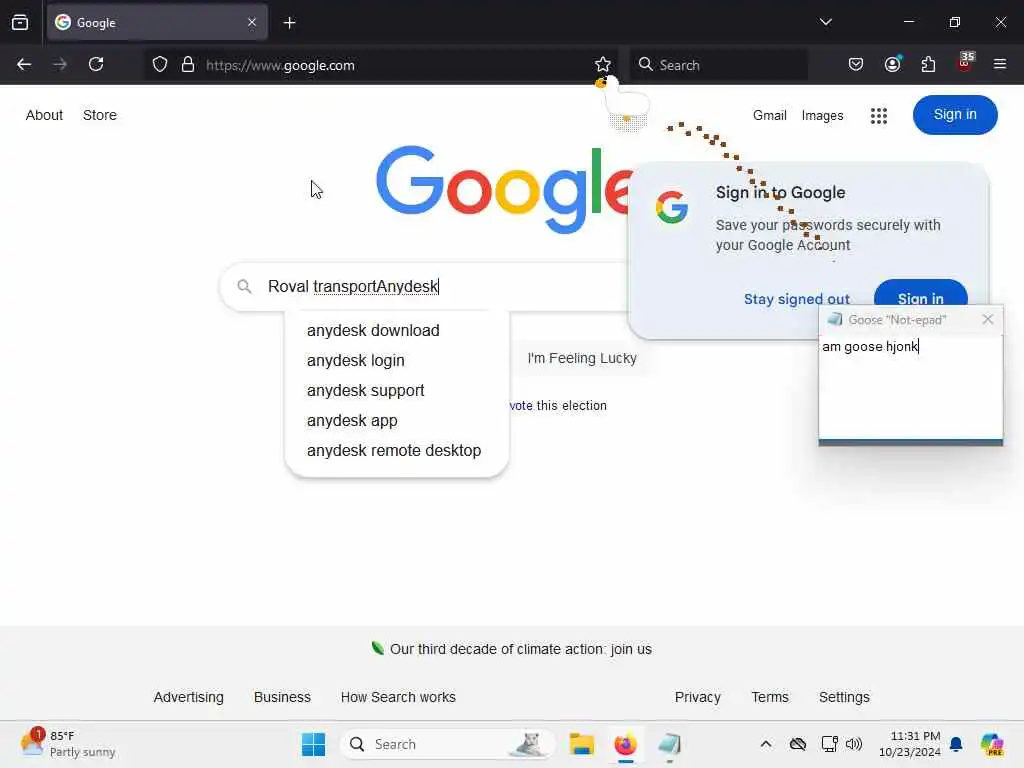This screenshot has width=1024, height=768.
Task: Open the Business footer link
Action: [x=282, y=697]
